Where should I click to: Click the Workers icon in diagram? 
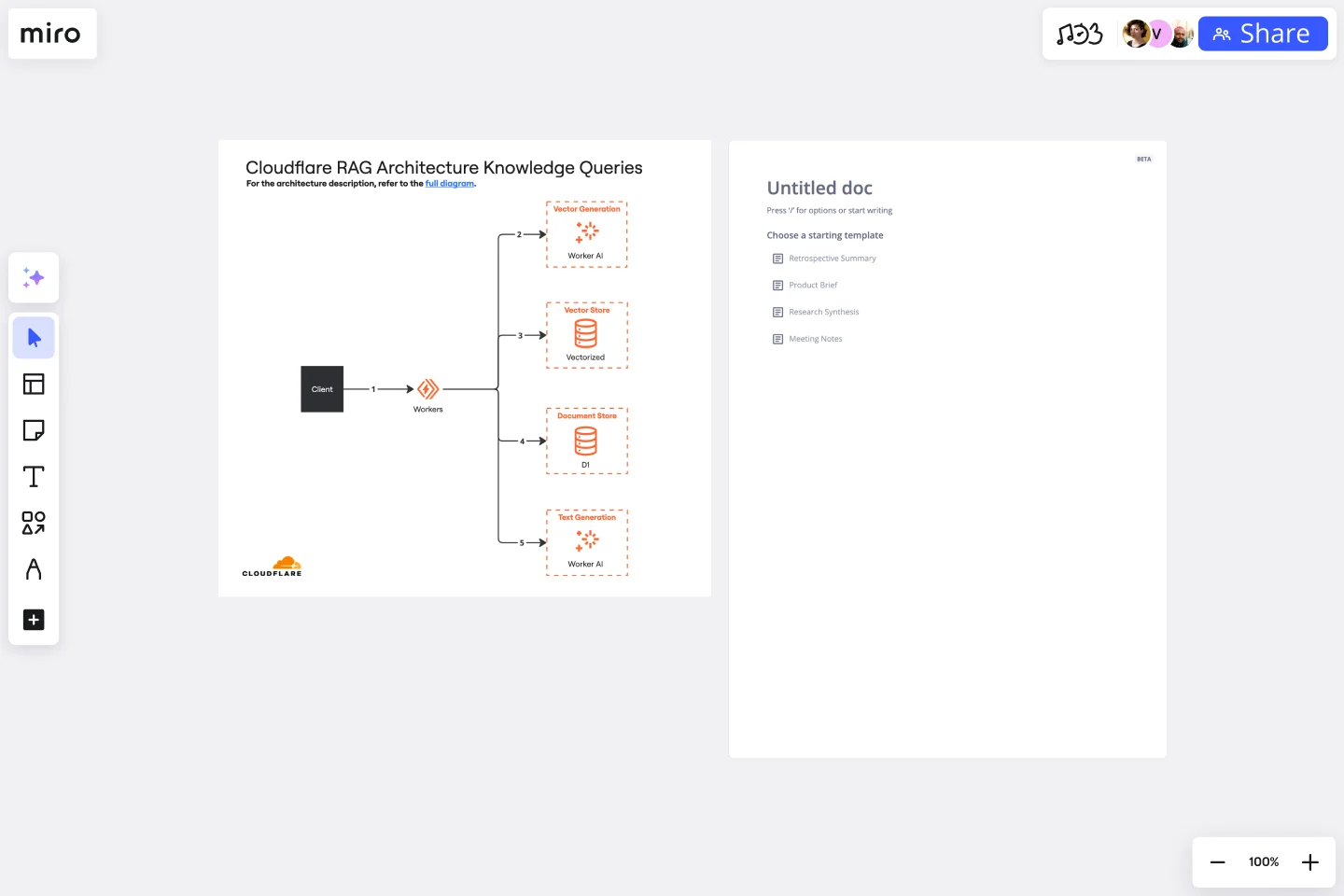pyautogui.click(x=428, y=389)
